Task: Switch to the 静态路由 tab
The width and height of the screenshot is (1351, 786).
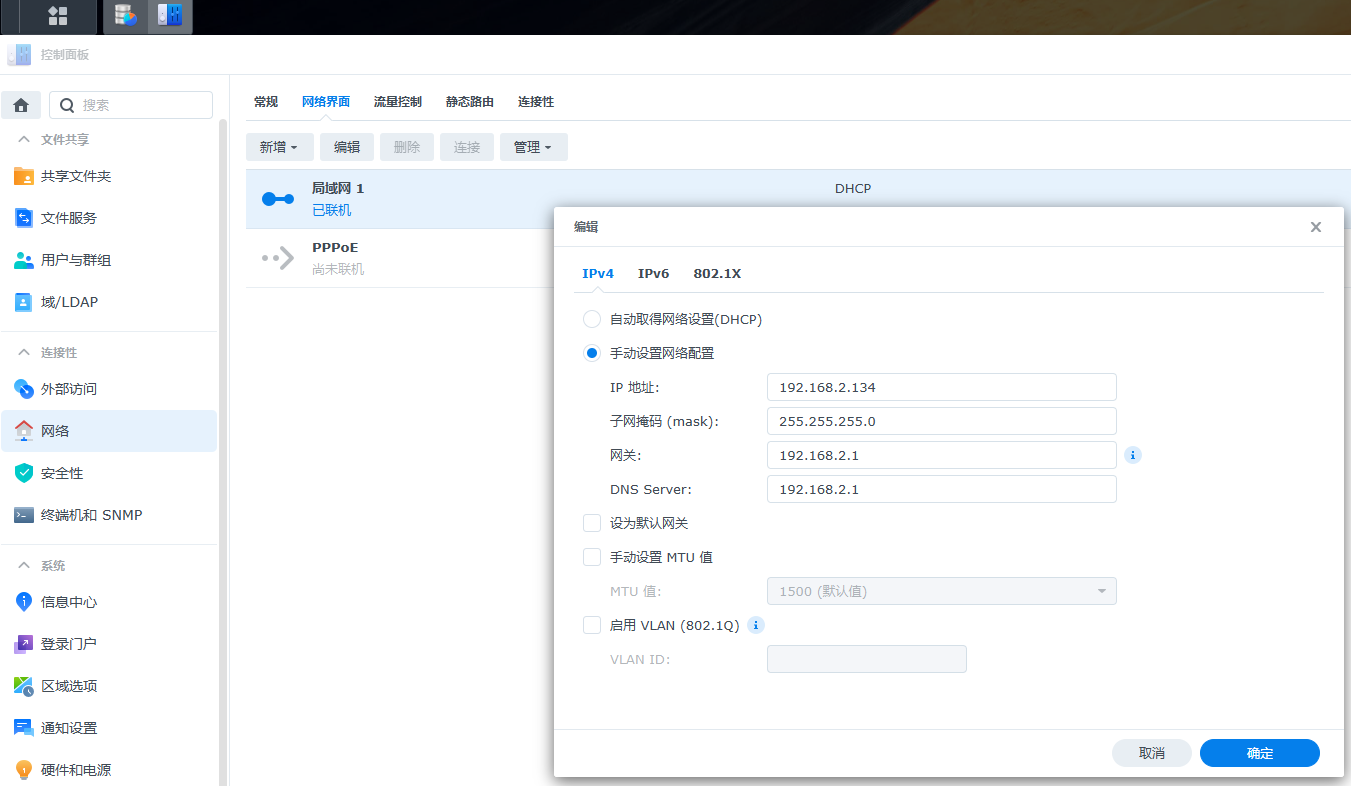Action: (x=470, y=102)
